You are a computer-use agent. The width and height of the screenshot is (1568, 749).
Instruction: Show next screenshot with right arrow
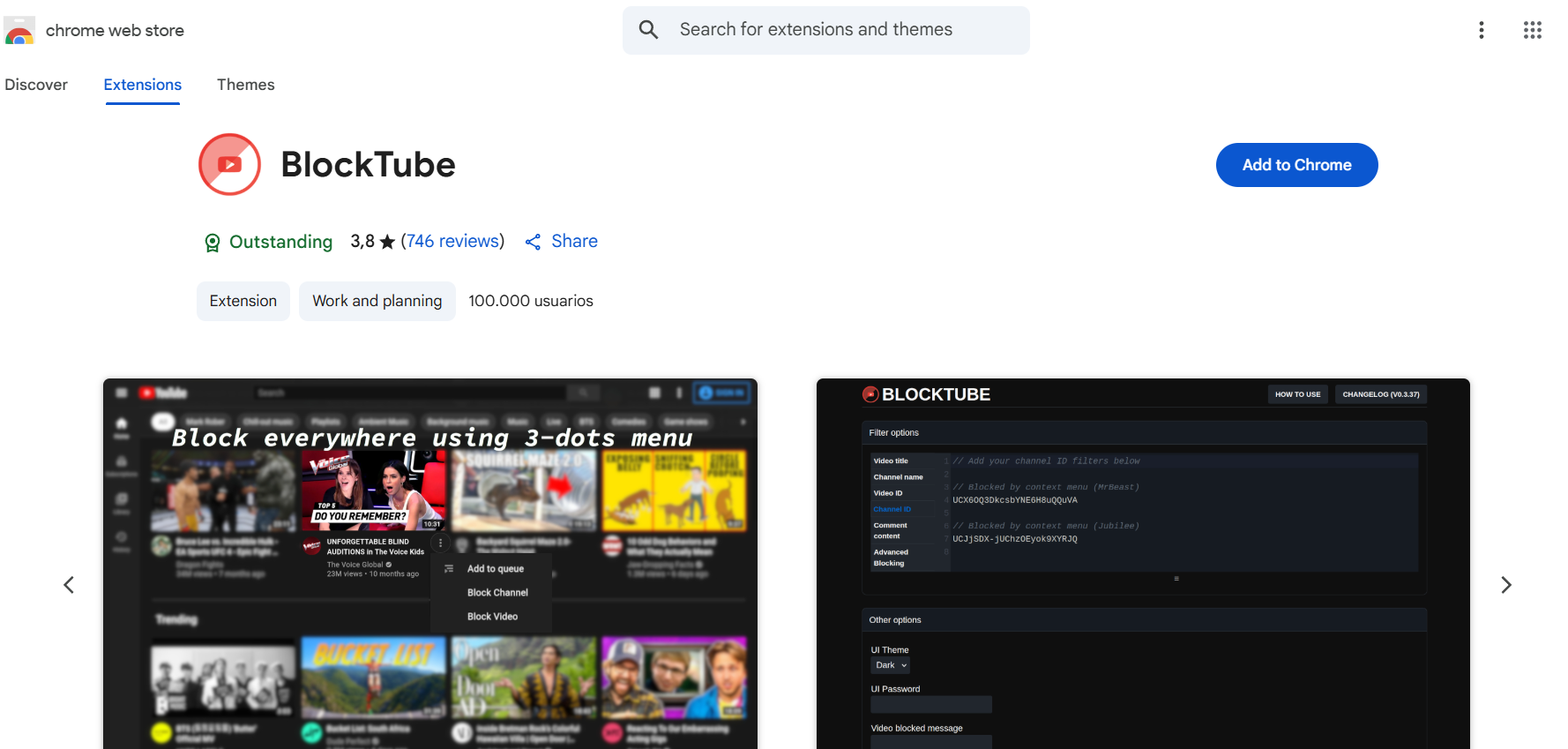click(x=1505, y=585)
